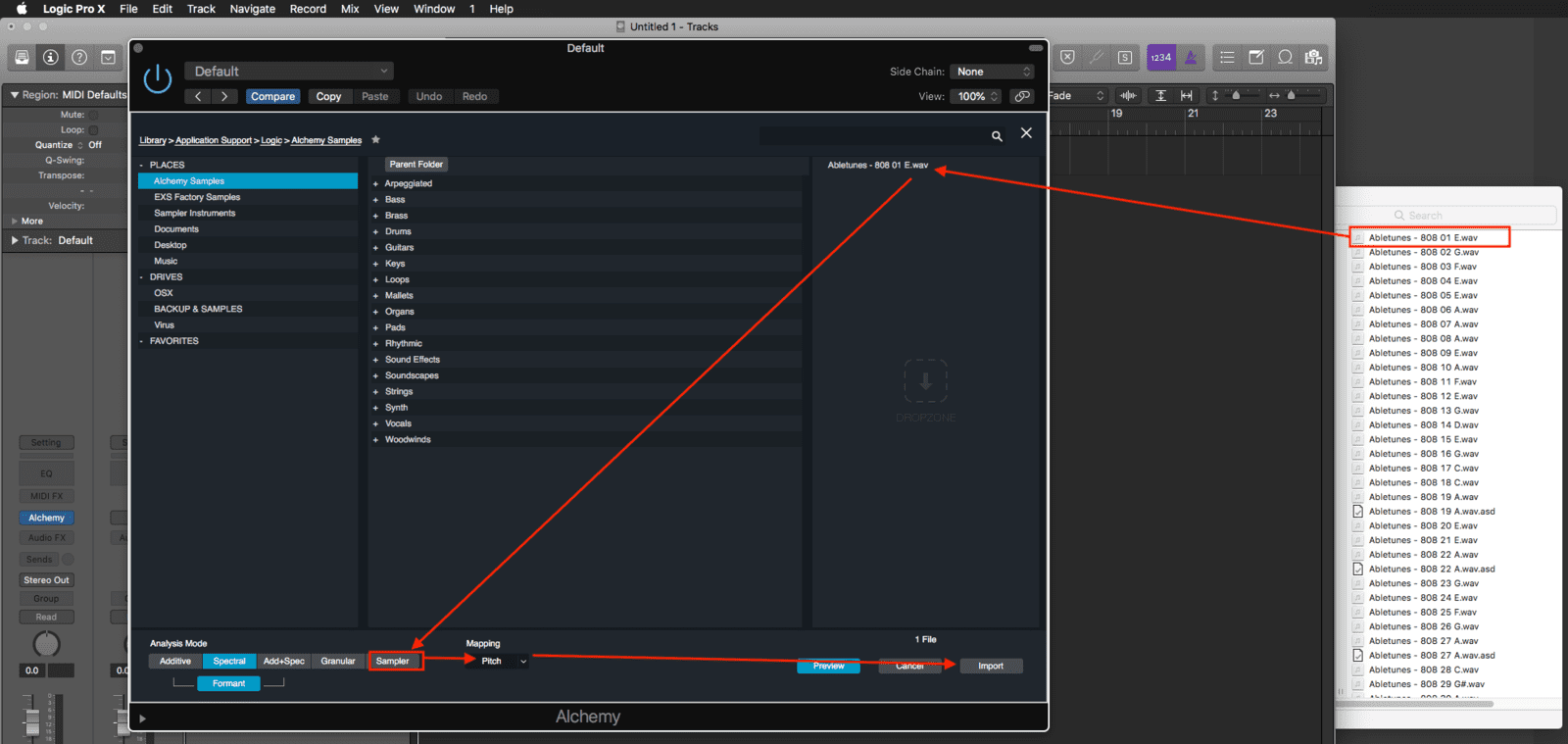
Task: Enable the Formant option
Action: 228,683
